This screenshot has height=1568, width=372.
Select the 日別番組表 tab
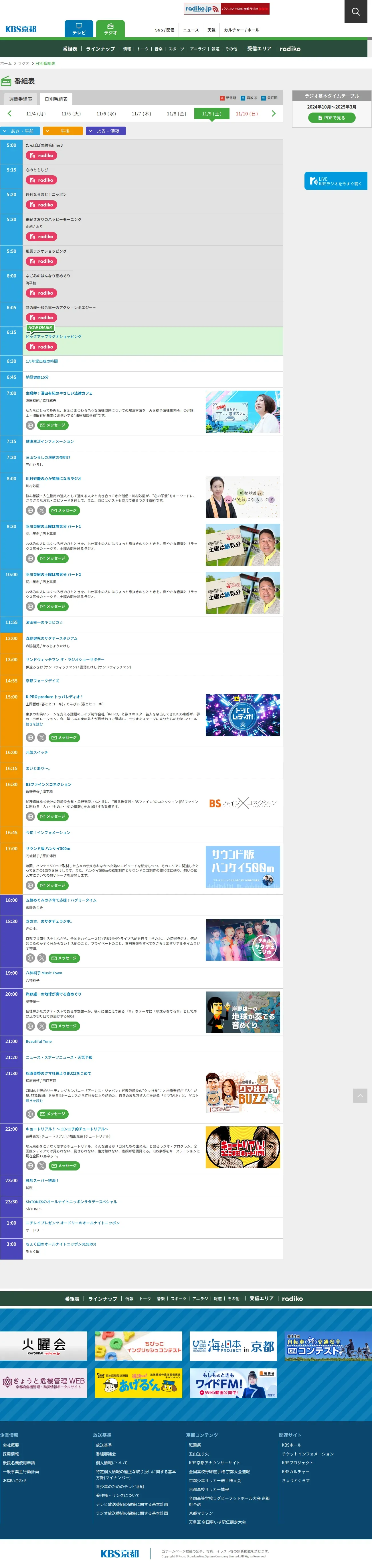(x=56, y=99)
